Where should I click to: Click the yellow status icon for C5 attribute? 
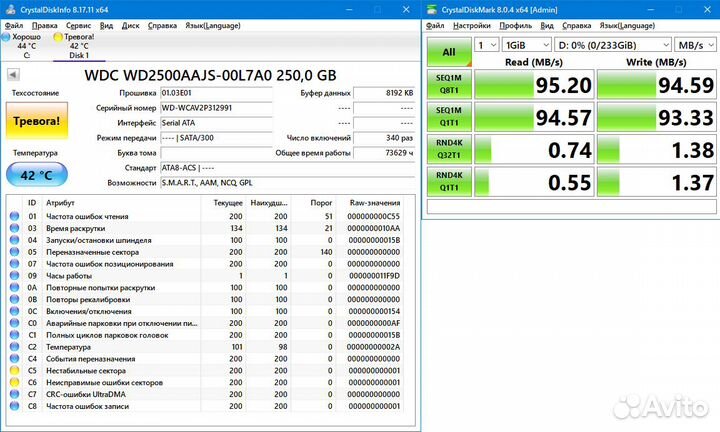pyautogui.click(x=14, y=370)
